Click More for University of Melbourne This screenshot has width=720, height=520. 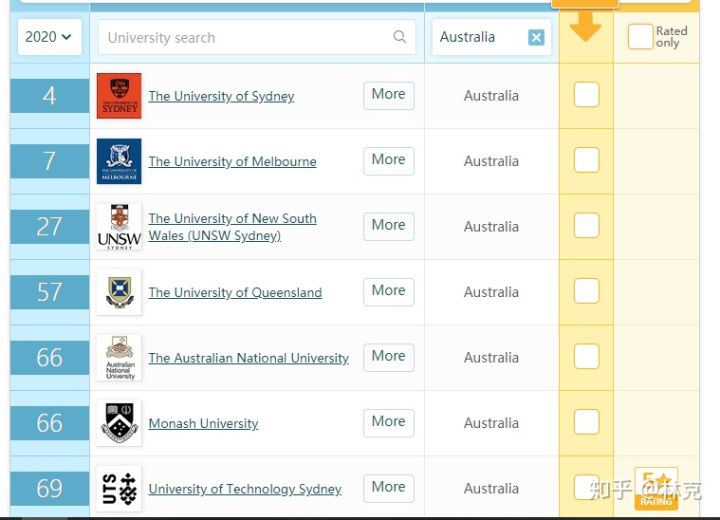[388, 161]
